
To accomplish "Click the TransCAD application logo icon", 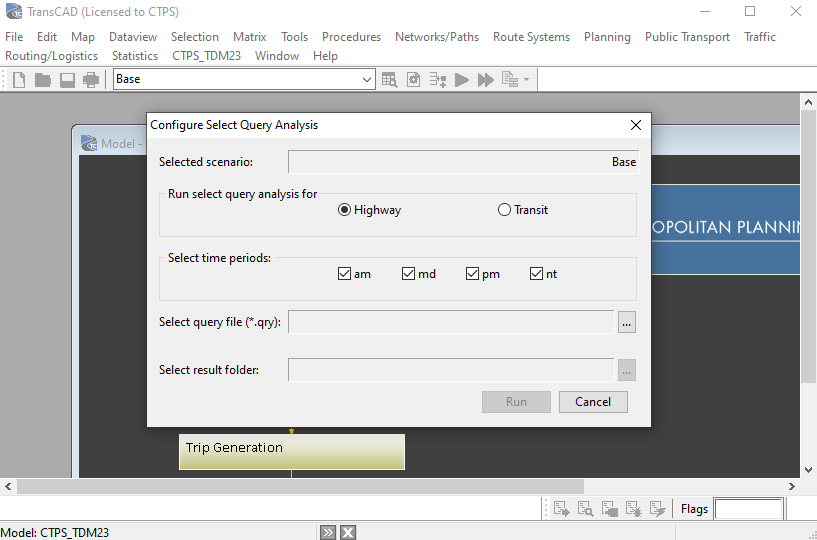I will point(14,11).
